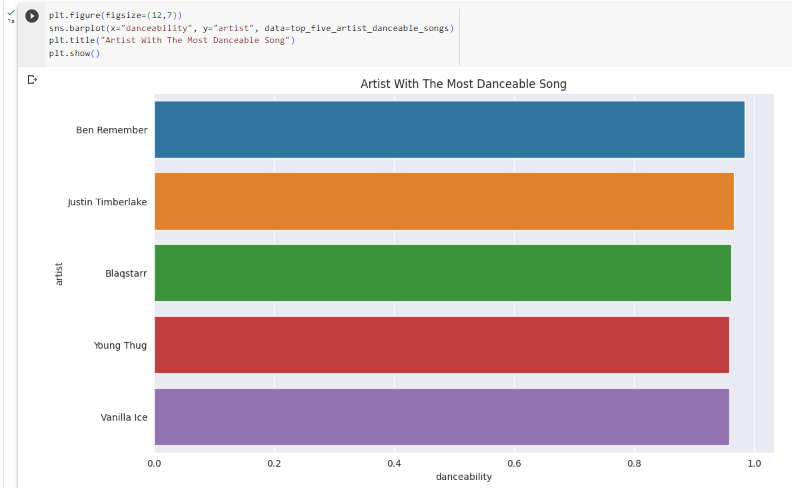Click the Justin Timberlake axis label
Screen dimensions: 792x488
(107, 202)
